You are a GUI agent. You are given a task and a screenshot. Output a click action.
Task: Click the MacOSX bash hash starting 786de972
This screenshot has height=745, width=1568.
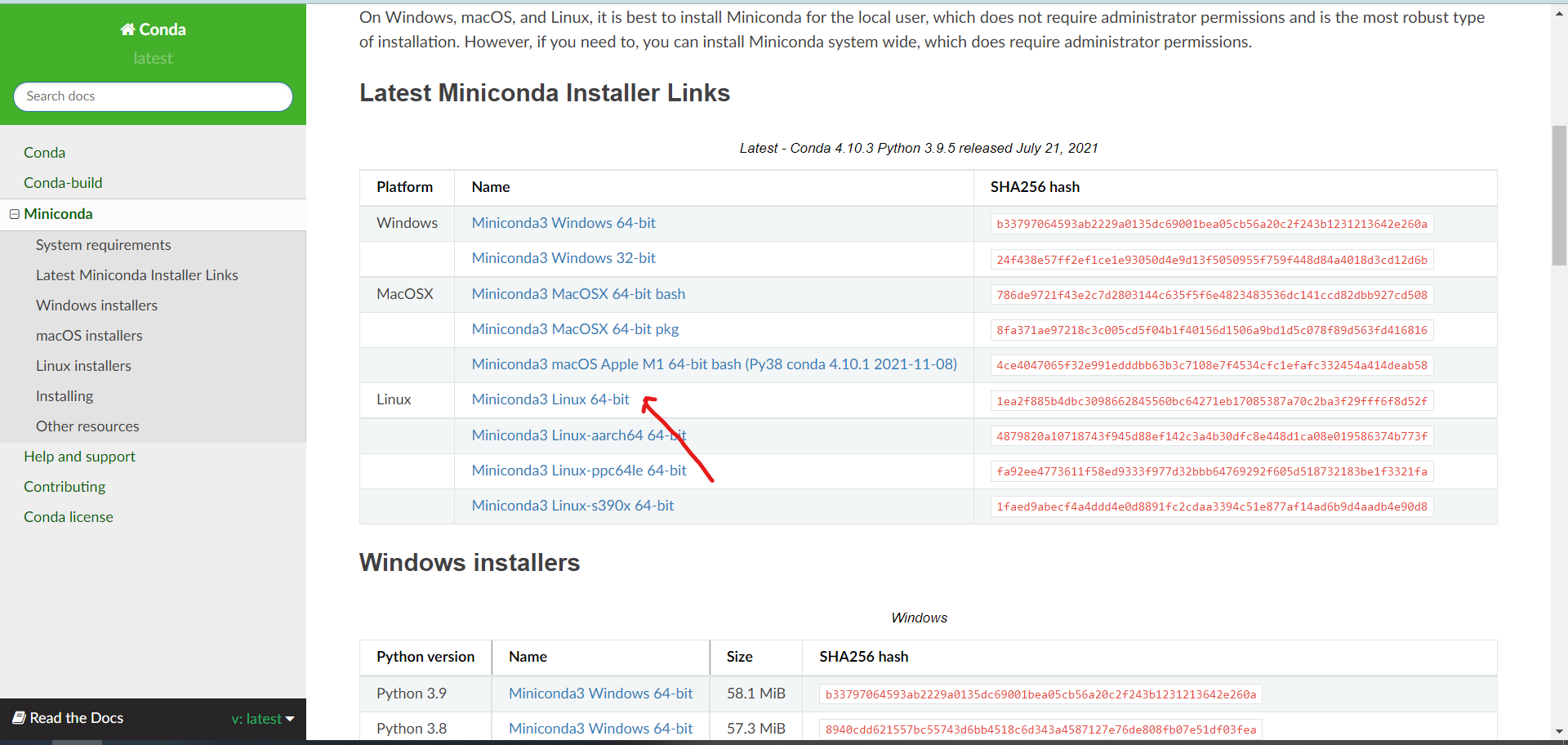pos(1212,295)
